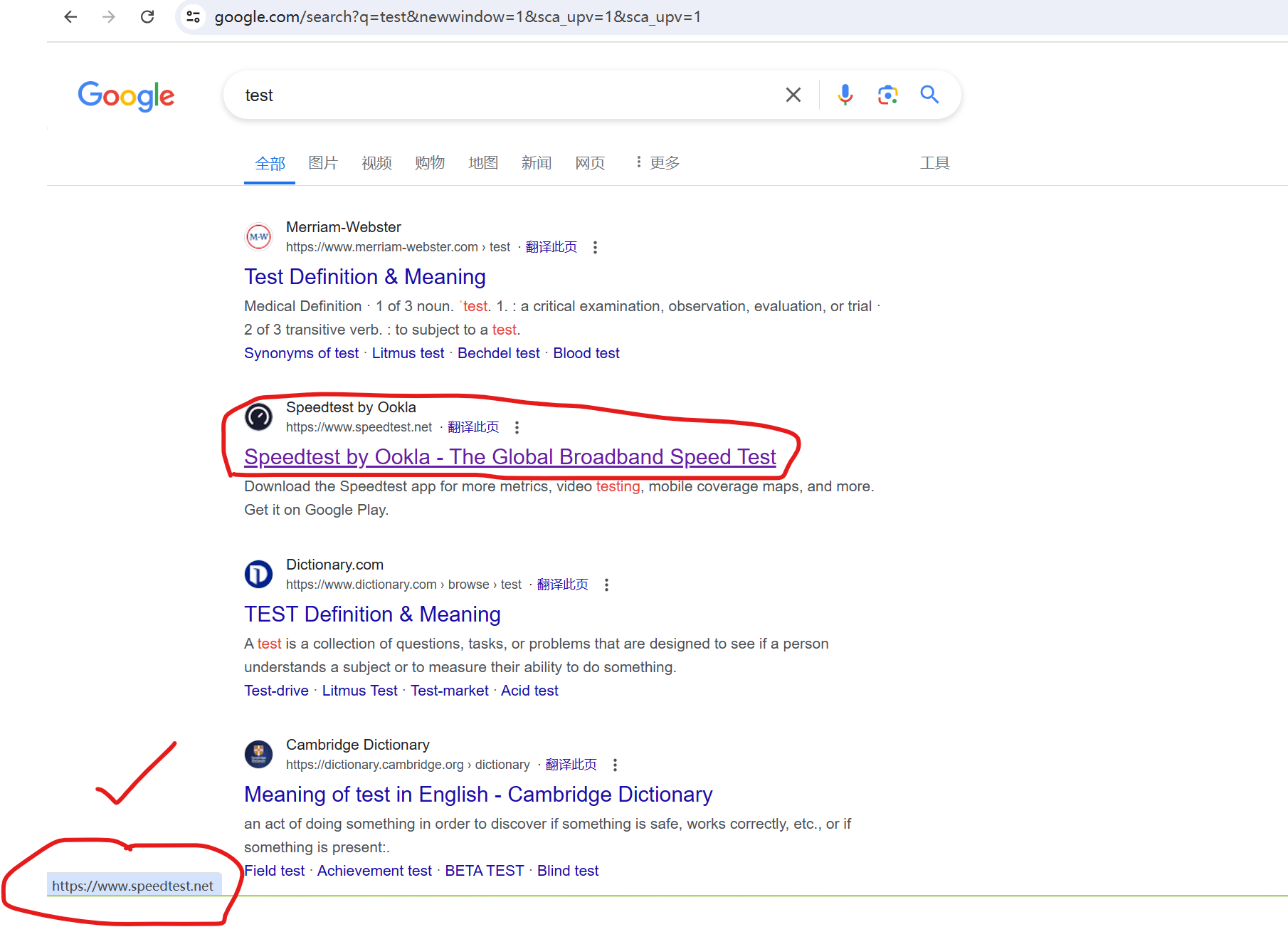Open the Field test link
The width and height of the screenshot is (1288, 927).
[x=275, y=871]
